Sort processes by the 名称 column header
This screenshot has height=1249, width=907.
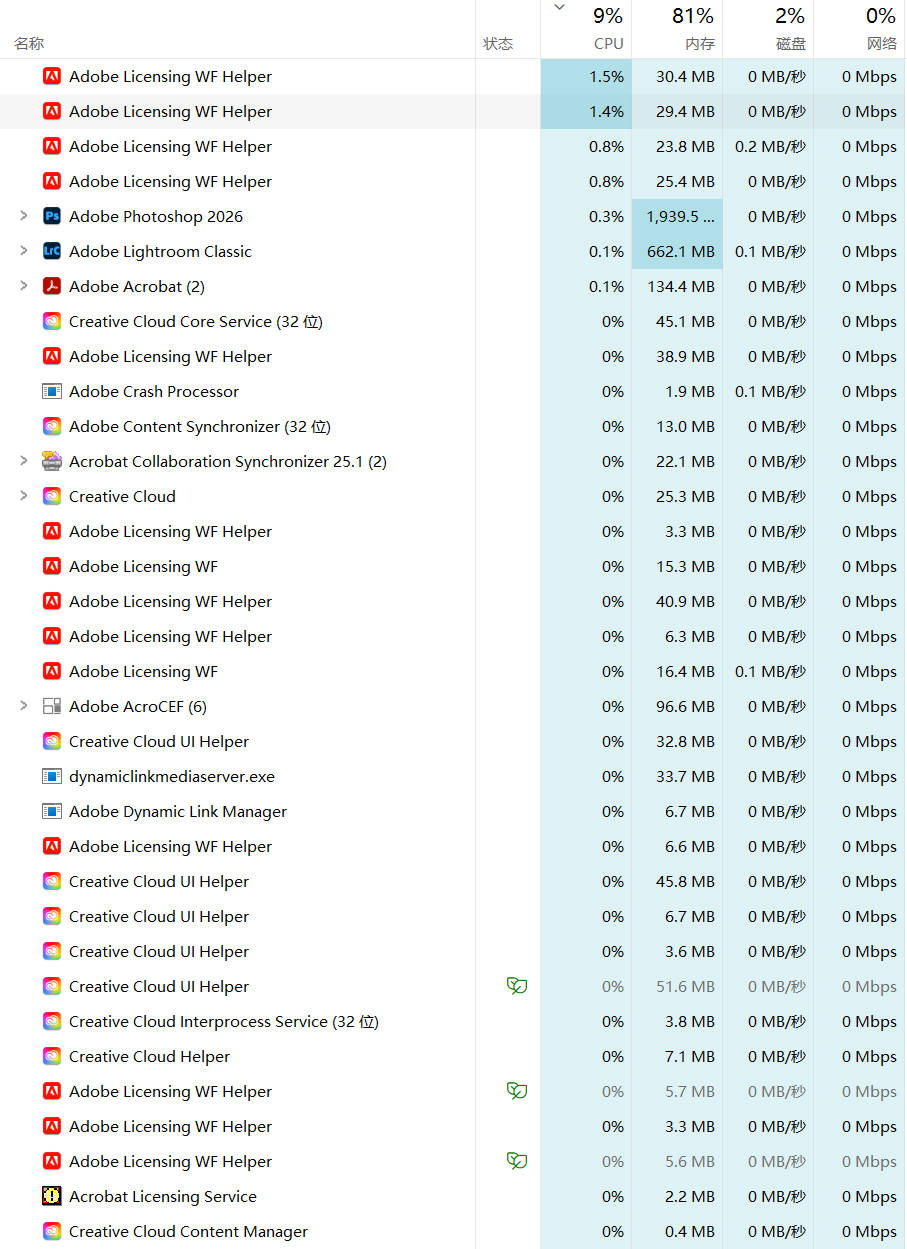pos(29,44)
